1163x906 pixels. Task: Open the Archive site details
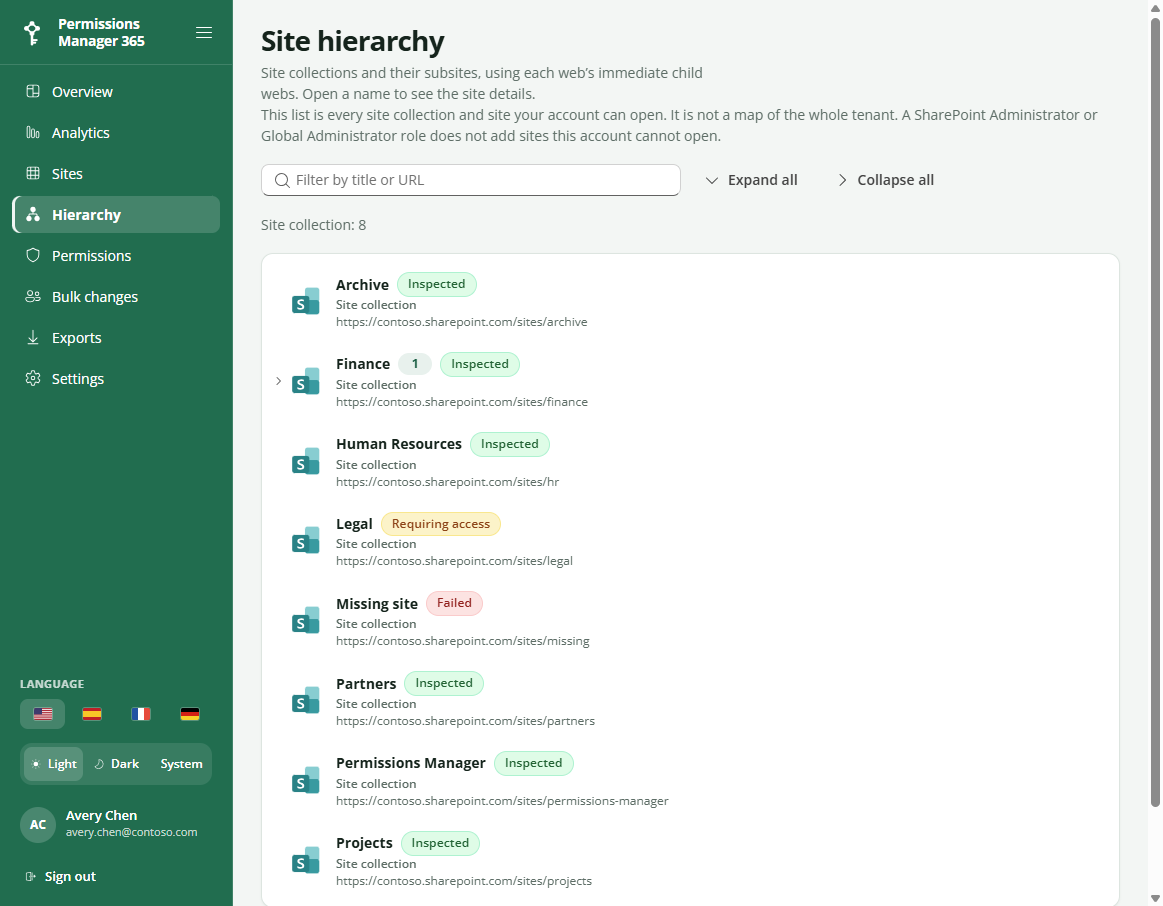pyautogui.click(x=362, y=285)
